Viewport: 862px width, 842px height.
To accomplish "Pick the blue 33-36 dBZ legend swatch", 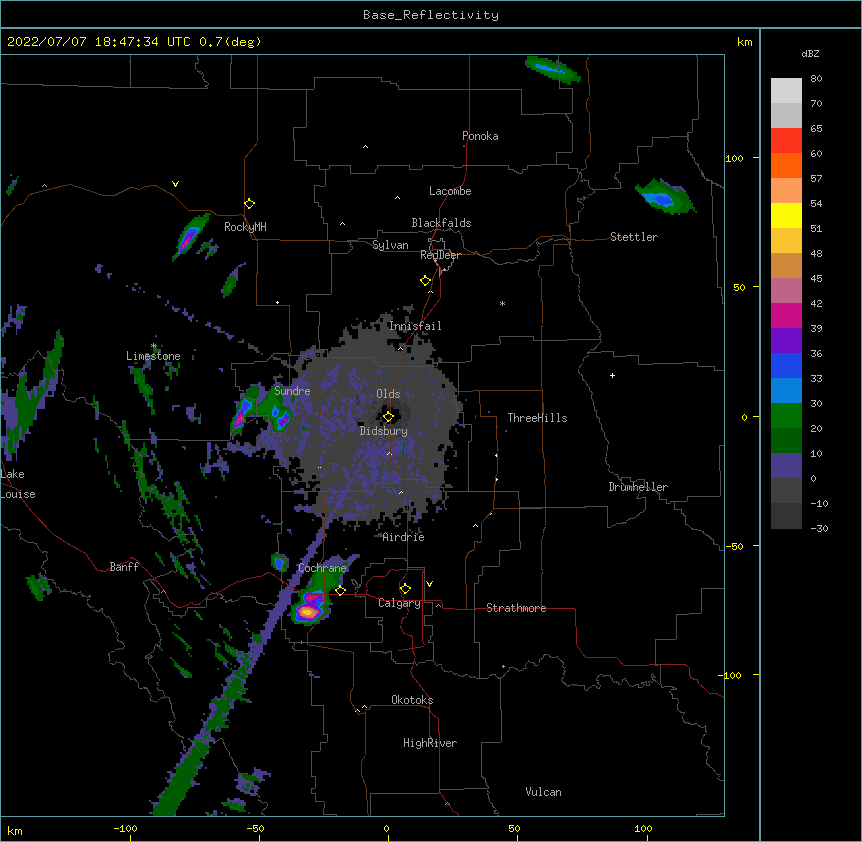I will coord(786,365).
